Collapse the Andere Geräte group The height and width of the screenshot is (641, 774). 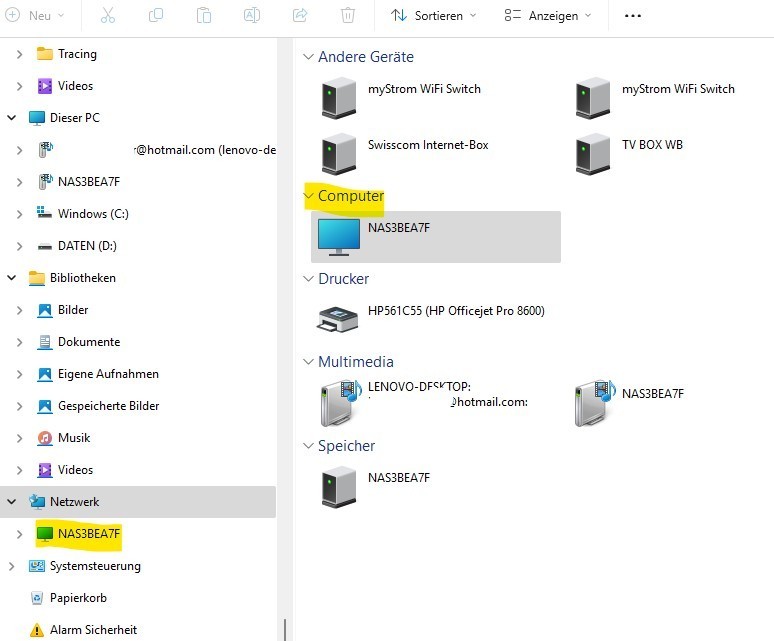[308, 57]
